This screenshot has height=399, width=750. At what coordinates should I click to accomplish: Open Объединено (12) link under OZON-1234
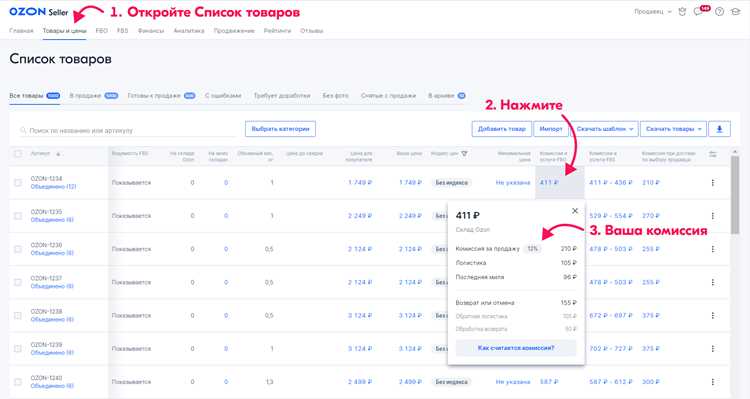click(x=53, y=187)
